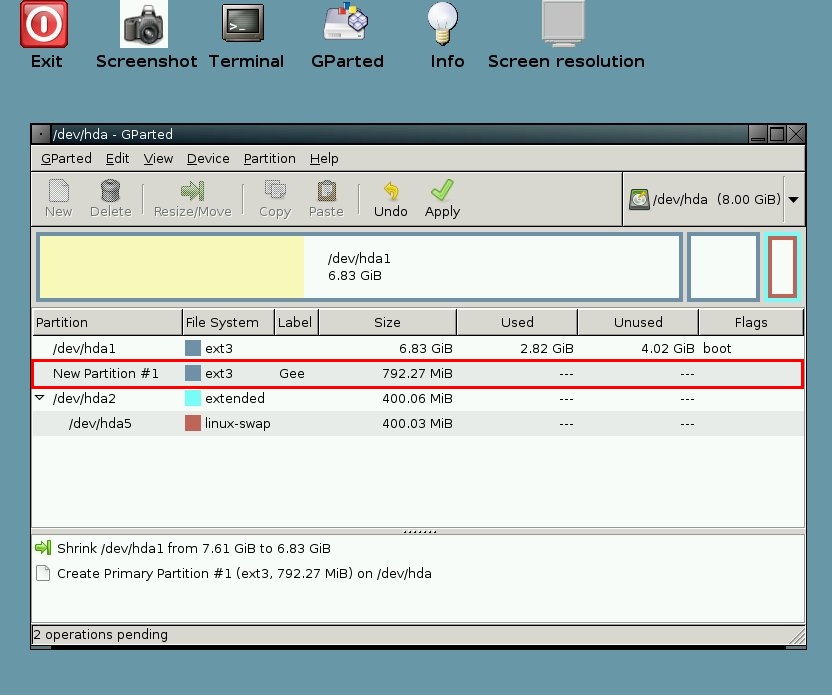Open the Device menu
Image resolution: width=832 pixels, height=695 pixels.
208,159
